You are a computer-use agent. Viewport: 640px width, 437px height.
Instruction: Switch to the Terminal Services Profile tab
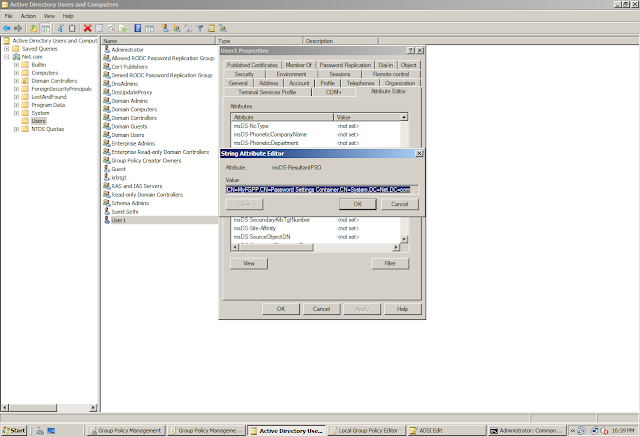tap(267, 92)
